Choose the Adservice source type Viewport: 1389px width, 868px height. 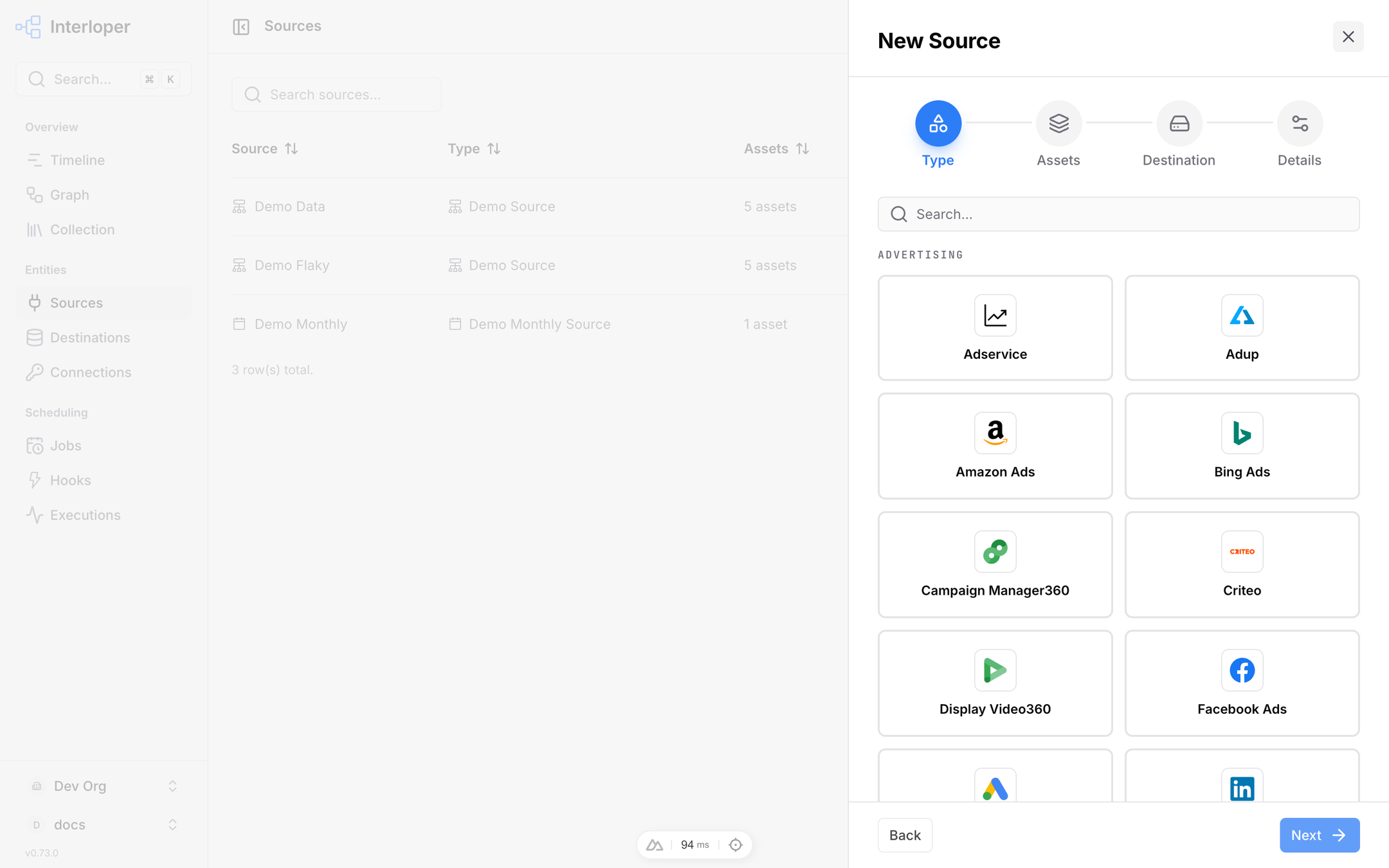(x=995, y=328)
